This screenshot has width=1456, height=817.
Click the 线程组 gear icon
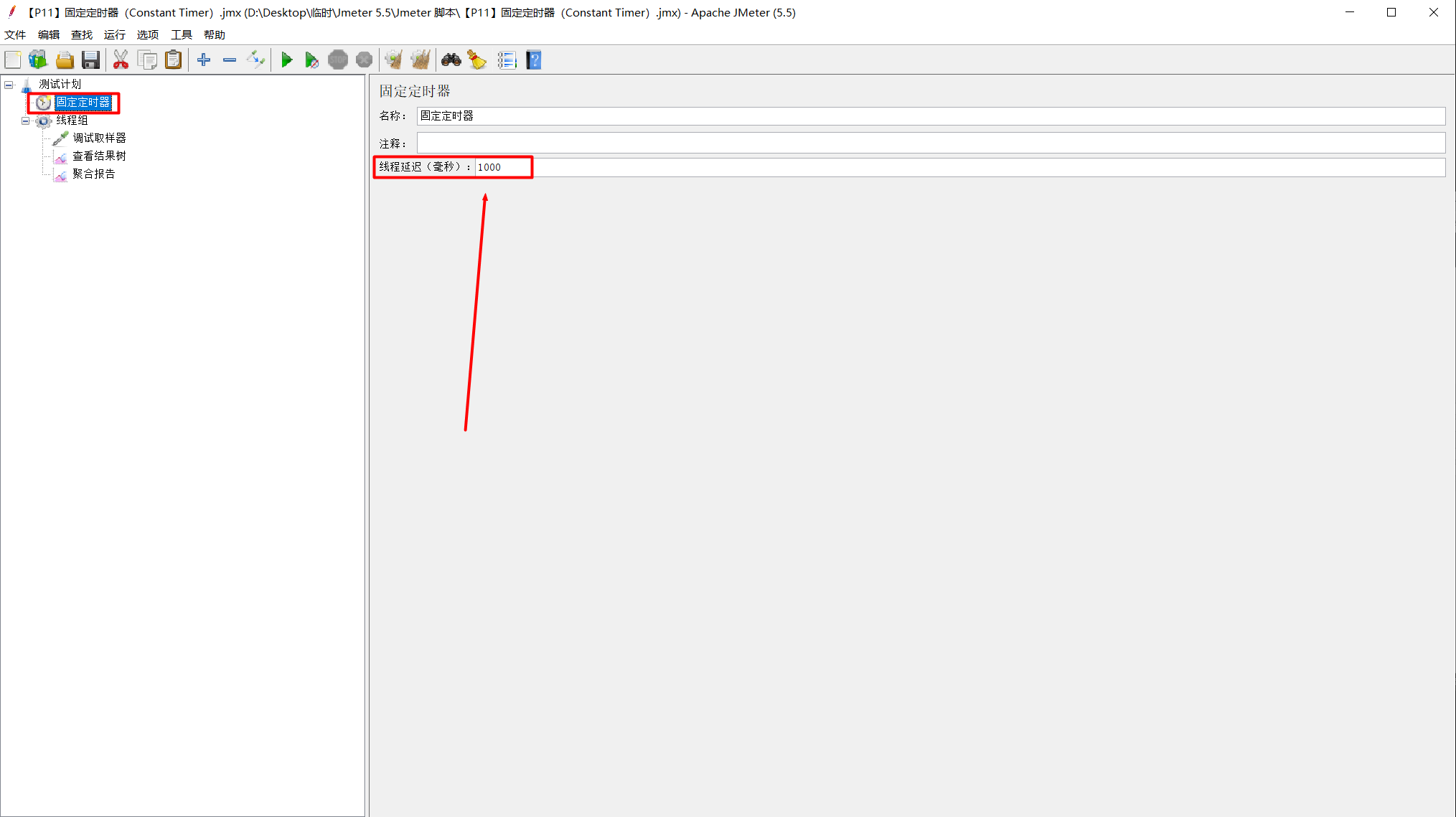(x=44, y=121)
